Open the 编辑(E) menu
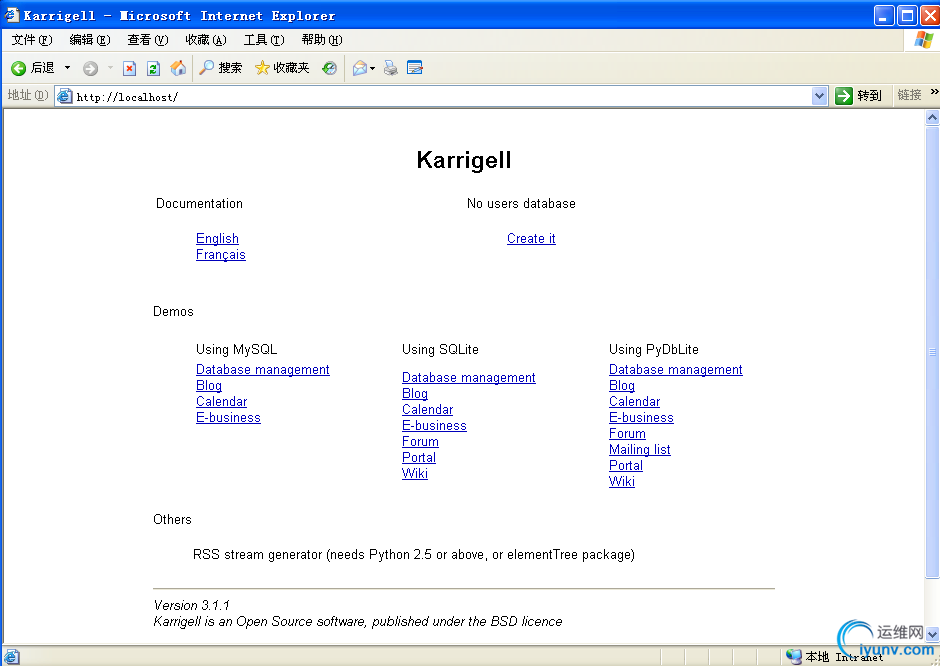 click(90, 40)
